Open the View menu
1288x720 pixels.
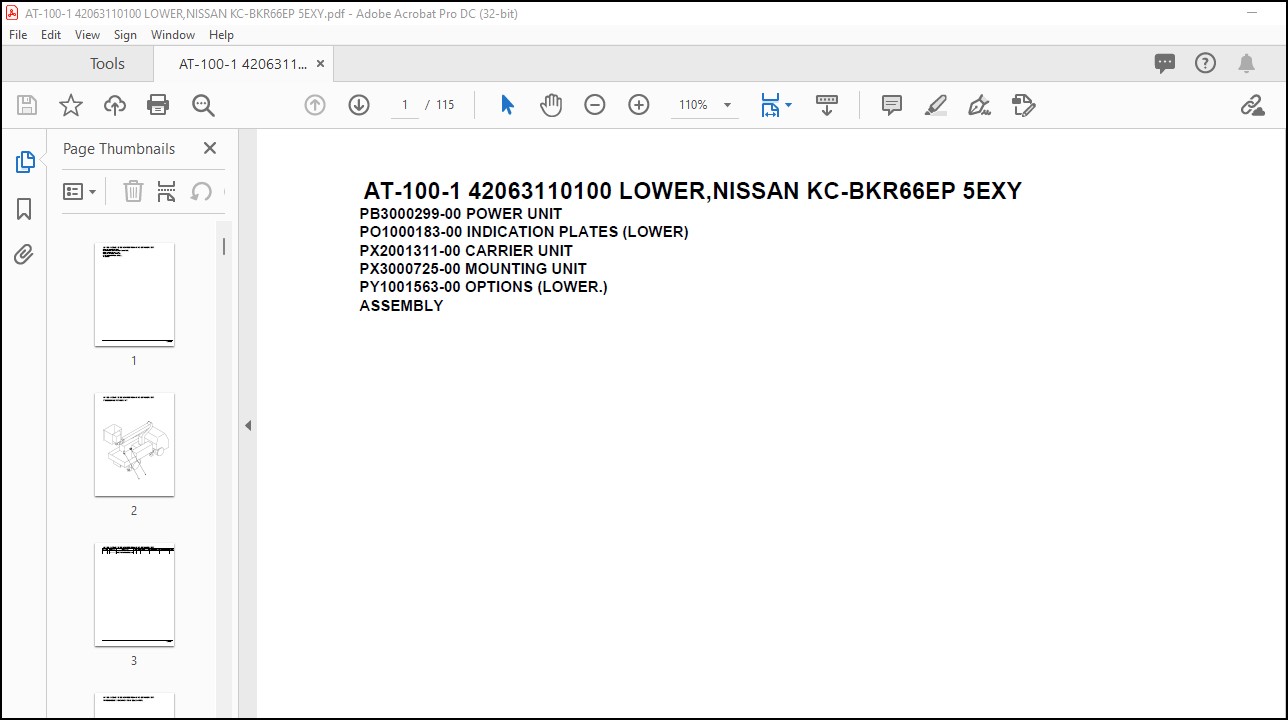click(x=87, y=34)
